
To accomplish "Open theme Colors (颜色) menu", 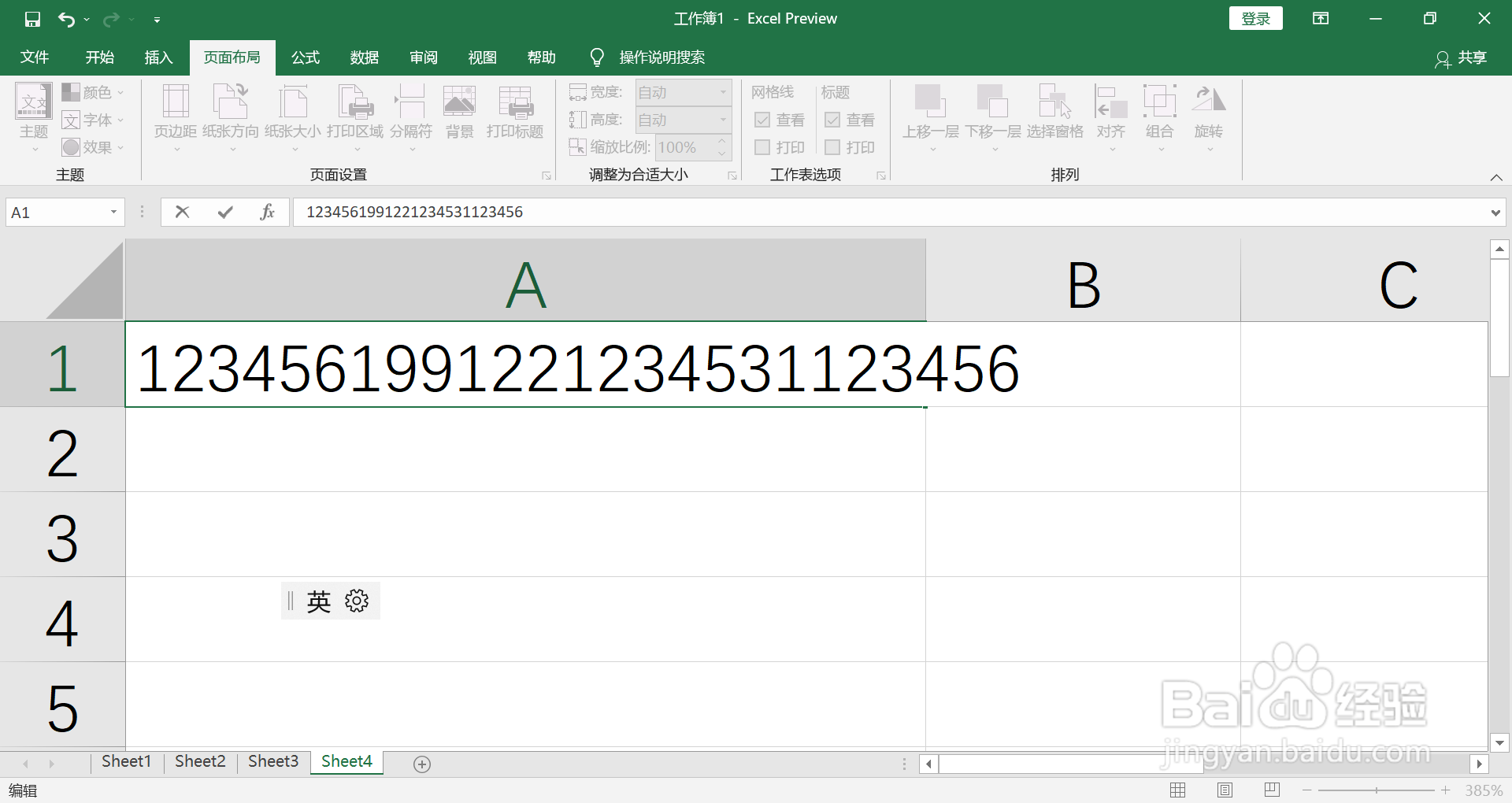I will (93, 92).
